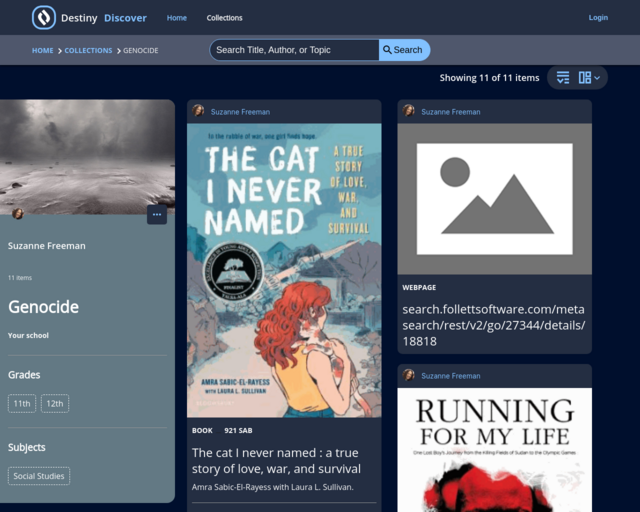This screenshot has width=640, height=512.
Task: Click Suzanne Freeman link on the webpage card
Action: 451,112
